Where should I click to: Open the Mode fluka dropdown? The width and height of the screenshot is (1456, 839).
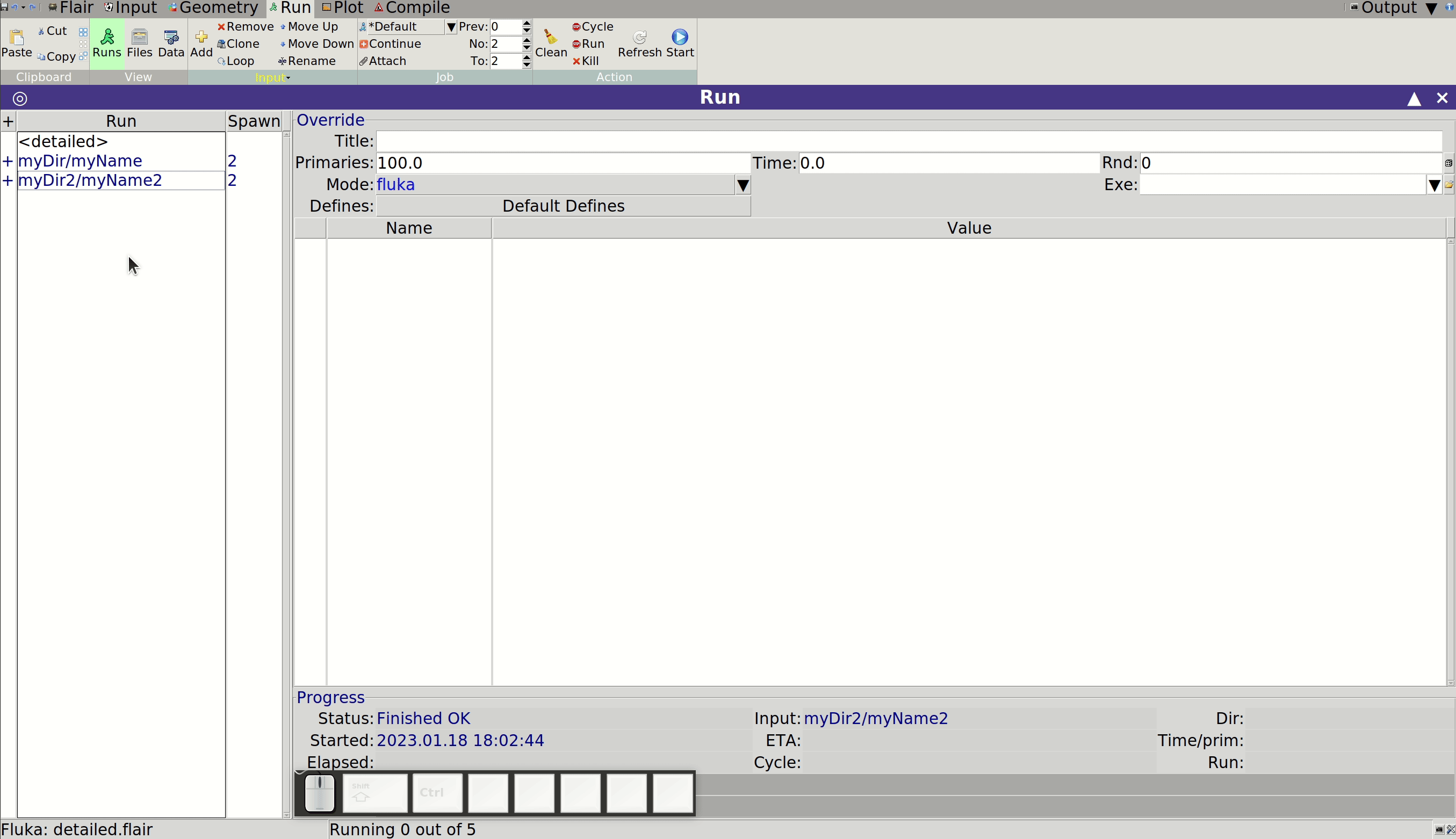743,185
